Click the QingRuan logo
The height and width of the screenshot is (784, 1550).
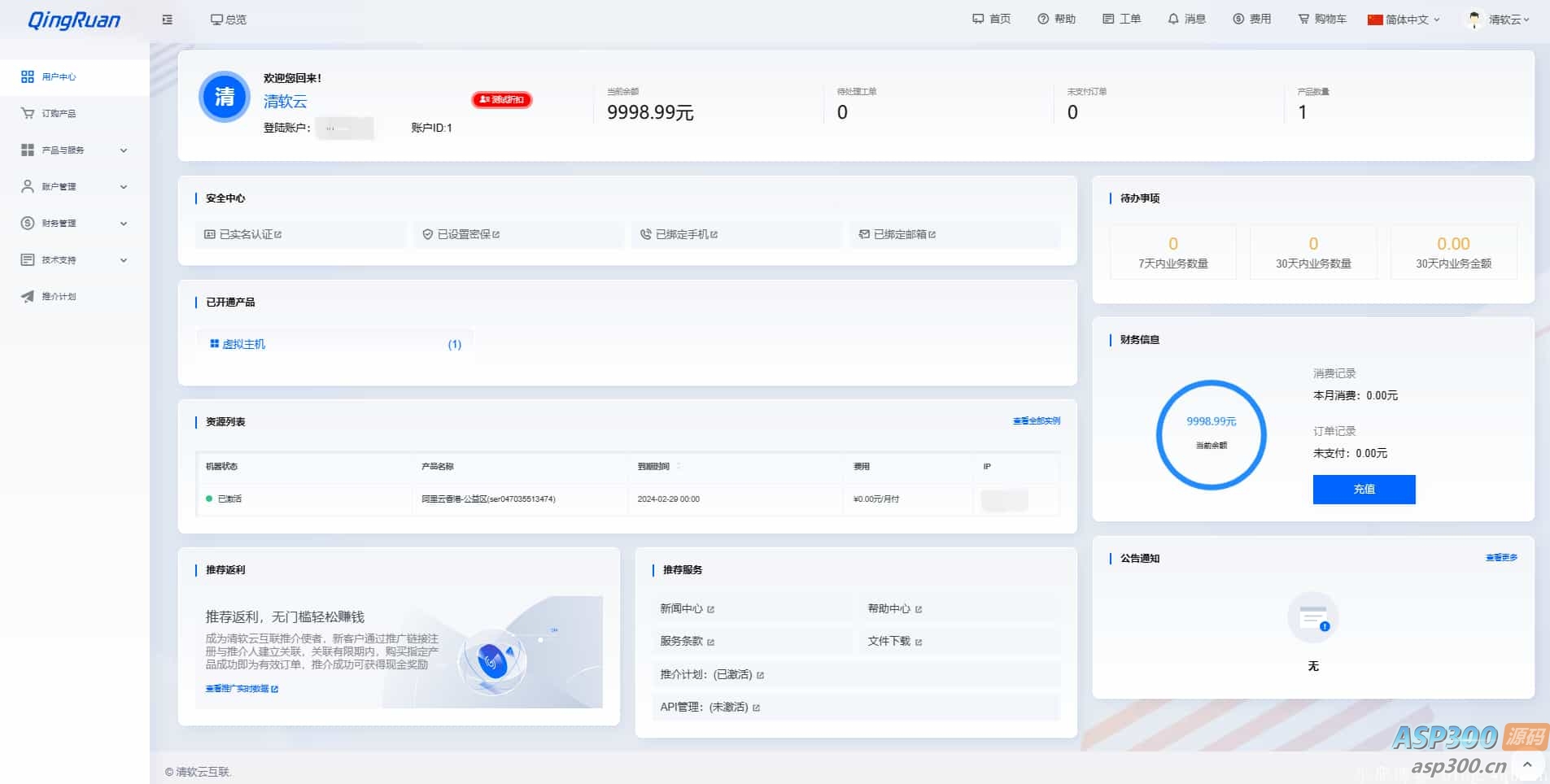[x=74, y=20]
